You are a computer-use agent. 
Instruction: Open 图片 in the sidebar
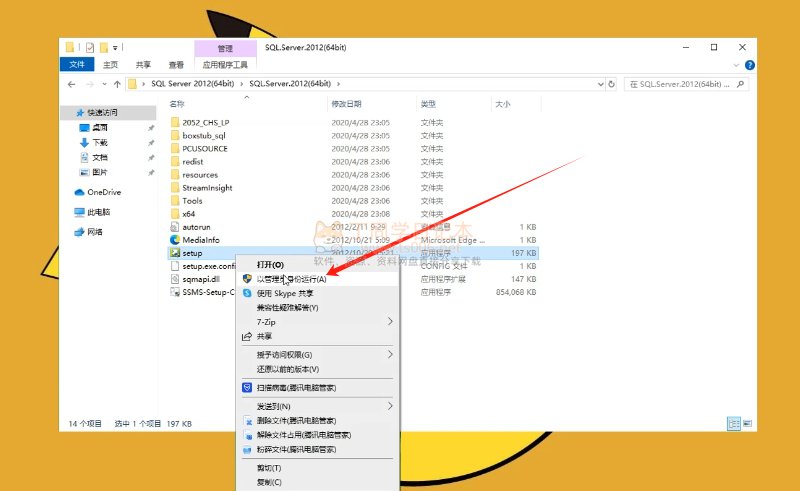(100, 172)
